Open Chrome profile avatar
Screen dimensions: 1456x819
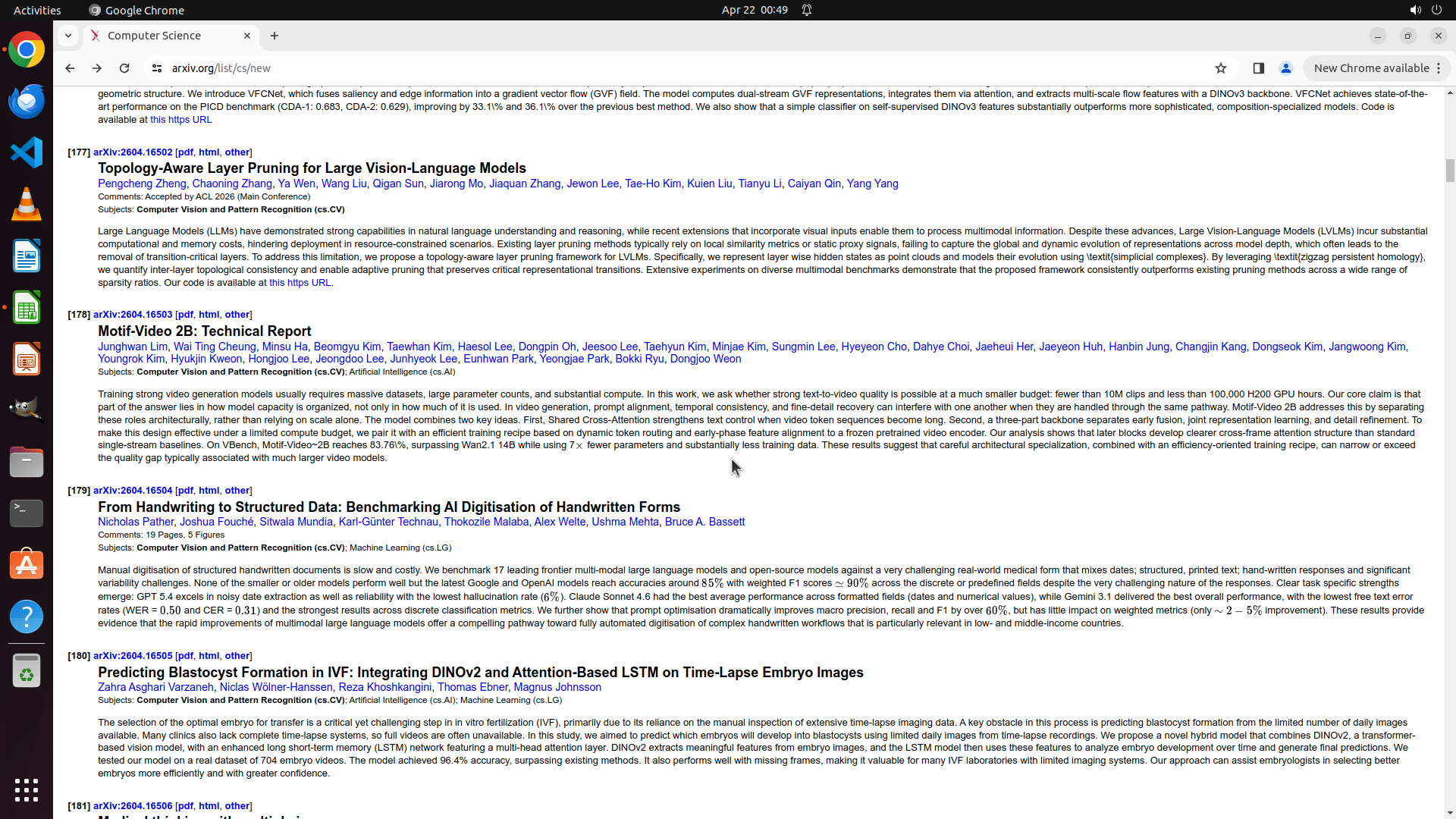point(1286,68)
